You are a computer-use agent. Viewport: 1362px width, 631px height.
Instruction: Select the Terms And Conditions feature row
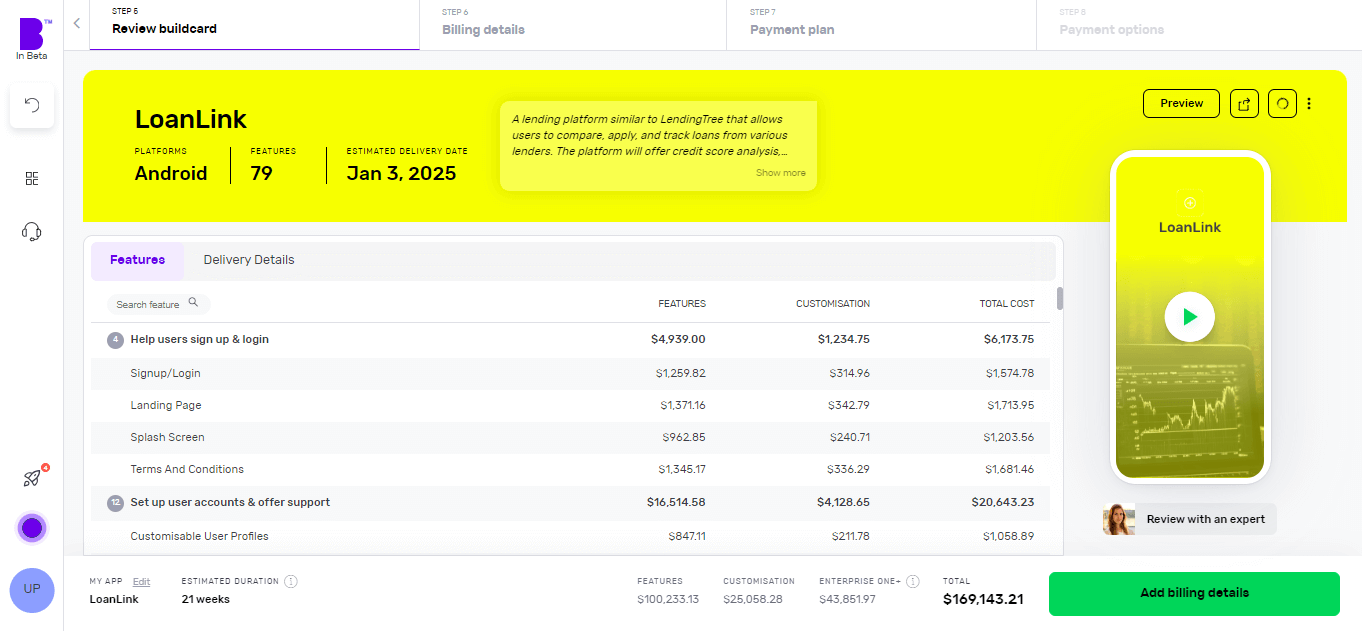570,469
